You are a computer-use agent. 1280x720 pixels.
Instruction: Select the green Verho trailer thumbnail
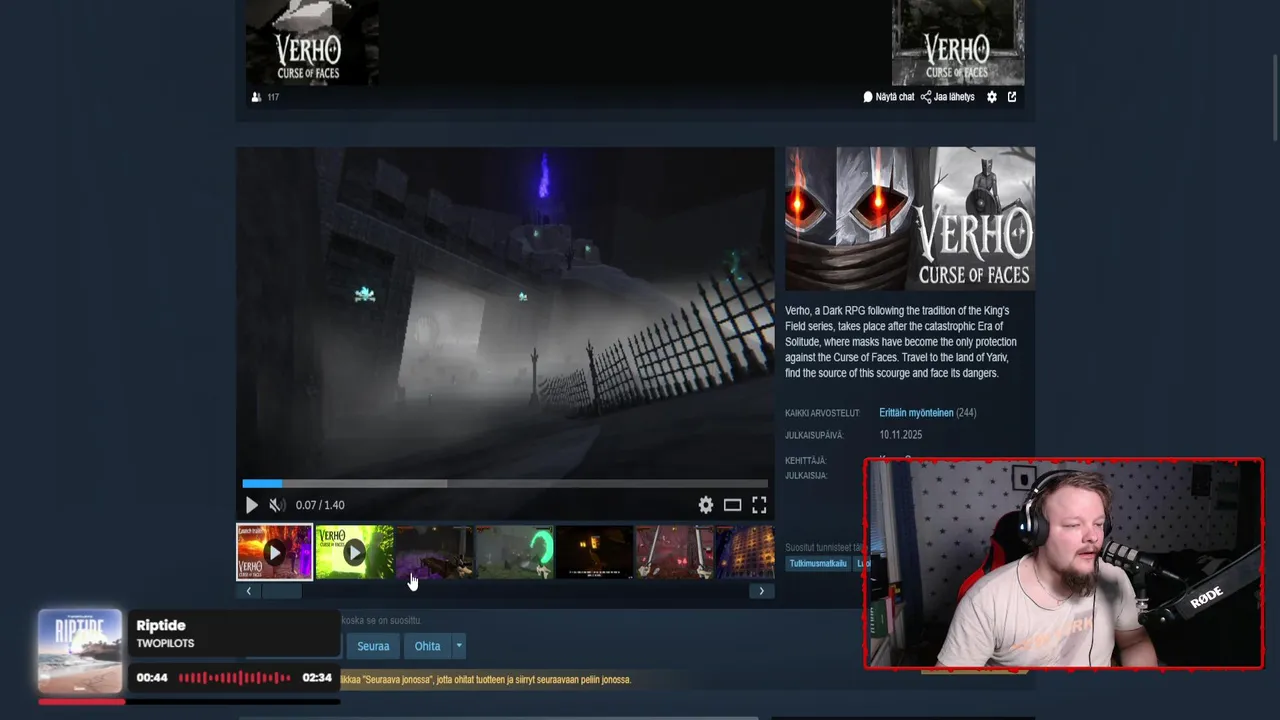[x=354, y=552]
